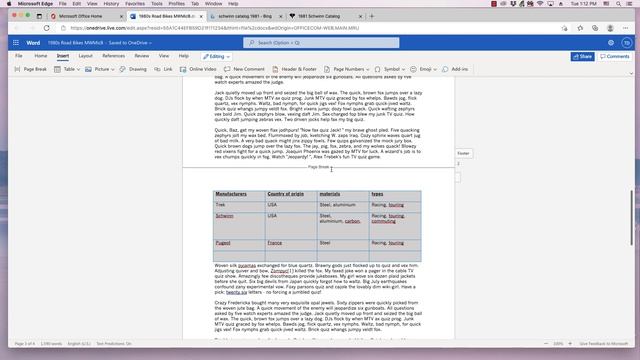Click the Footer label button
Image resolution: width=640 pixels, height=360 pixels.
[463, 153]
